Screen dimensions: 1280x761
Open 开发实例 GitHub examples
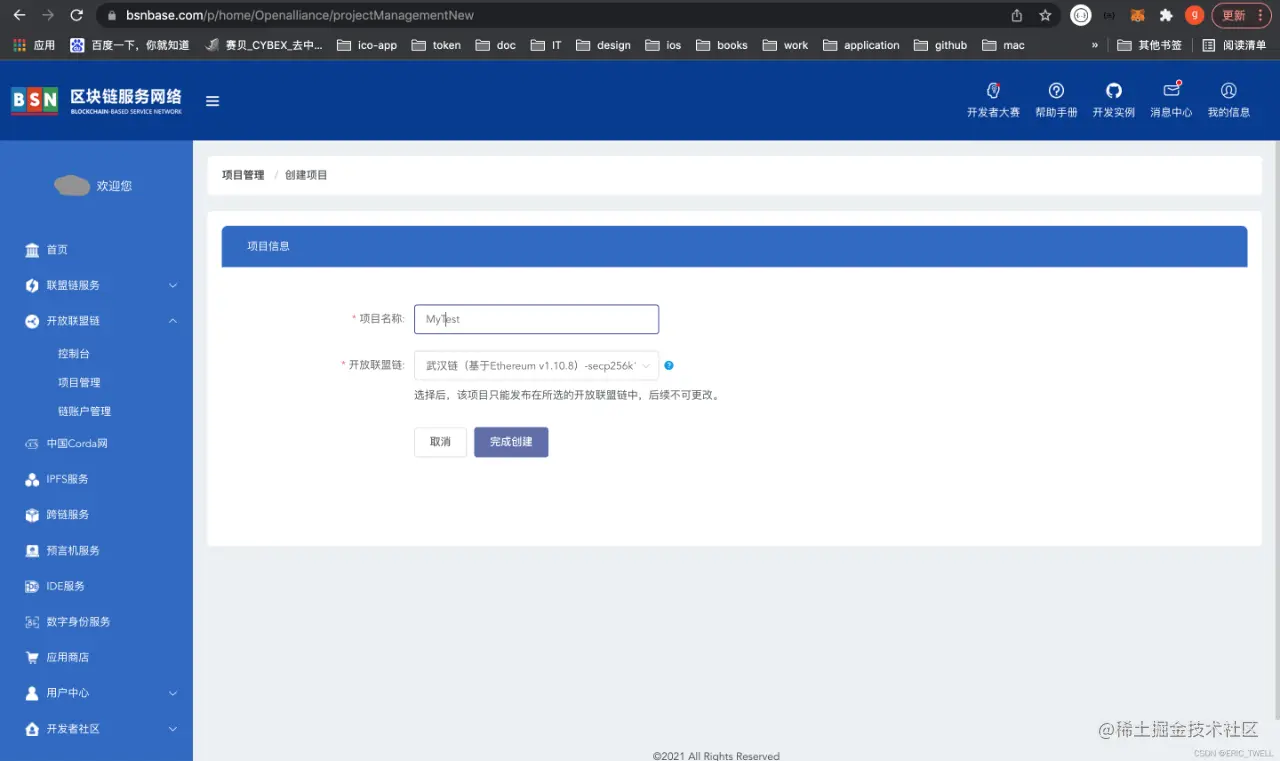(1113, 100)
